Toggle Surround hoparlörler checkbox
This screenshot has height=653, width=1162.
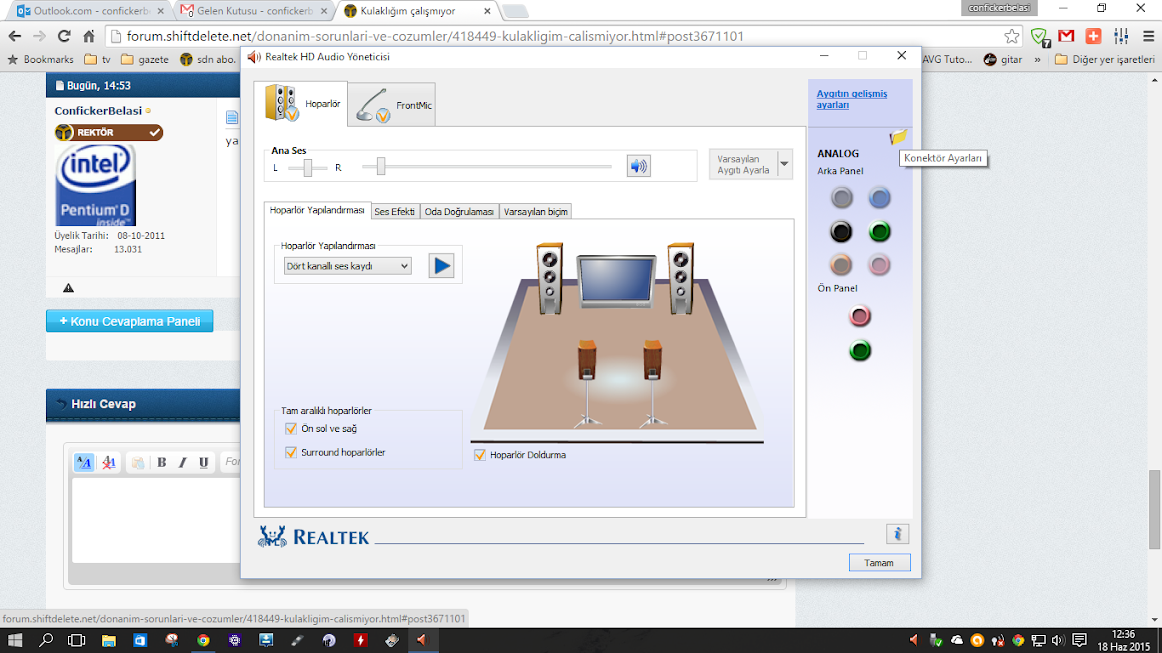[290, 452]
